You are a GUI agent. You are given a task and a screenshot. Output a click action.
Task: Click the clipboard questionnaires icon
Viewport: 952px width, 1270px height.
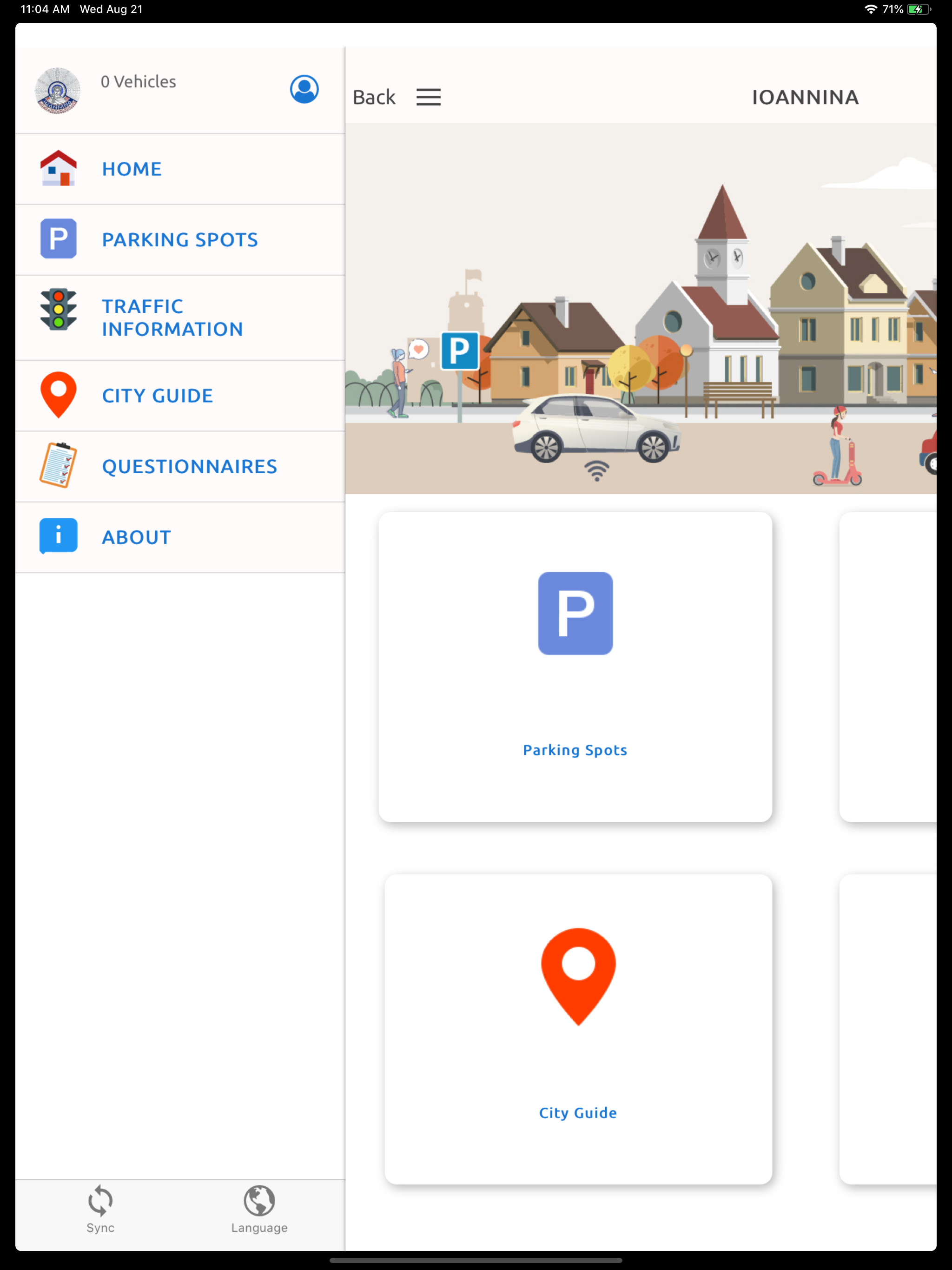tap(58, 466)
